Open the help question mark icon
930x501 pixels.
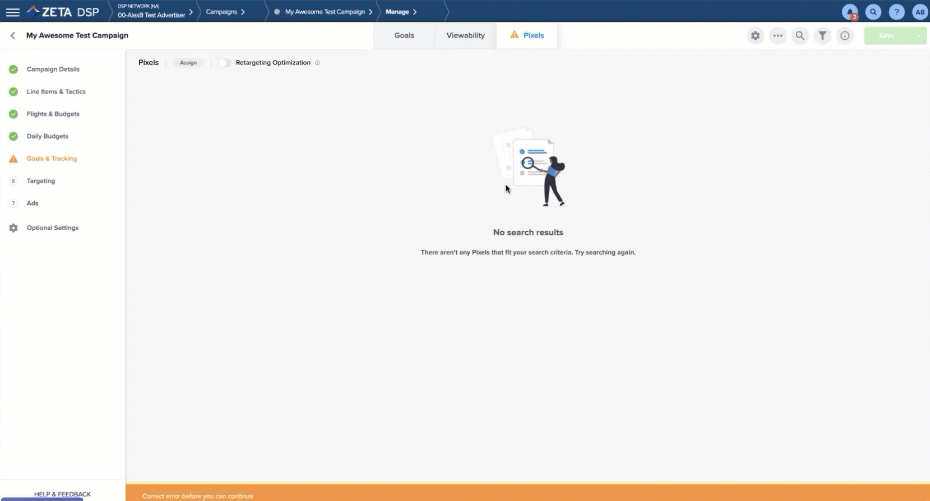[x=896, y=12]
